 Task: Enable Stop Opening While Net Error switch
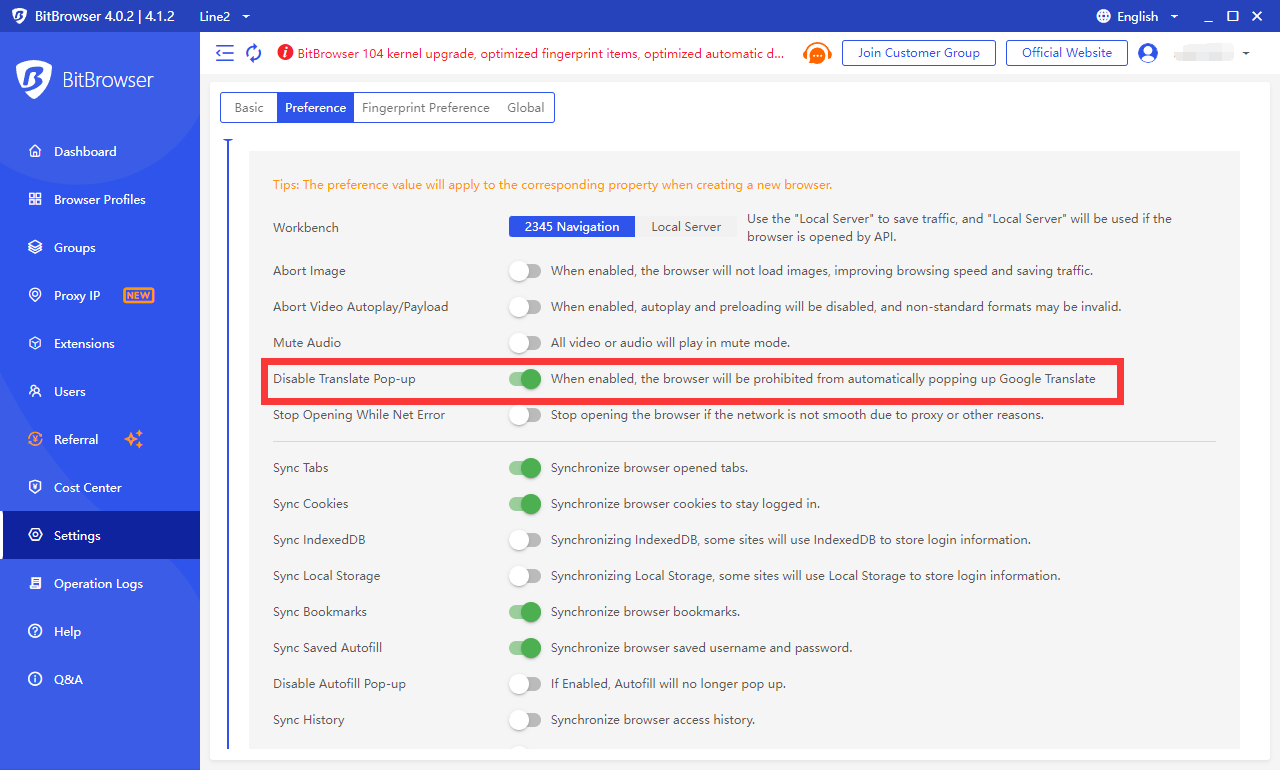point(525,415)
